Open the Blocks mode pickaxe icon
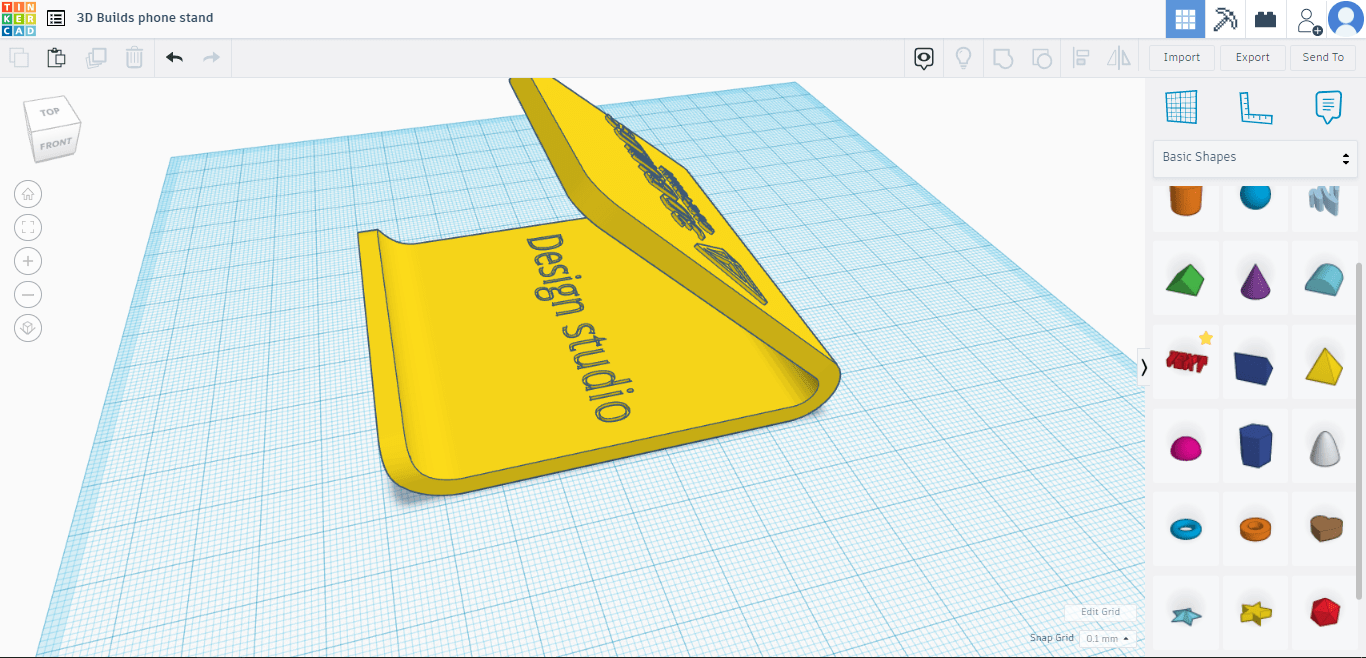The width and height of the screenshot is (1366, 658). point(1225,19)
